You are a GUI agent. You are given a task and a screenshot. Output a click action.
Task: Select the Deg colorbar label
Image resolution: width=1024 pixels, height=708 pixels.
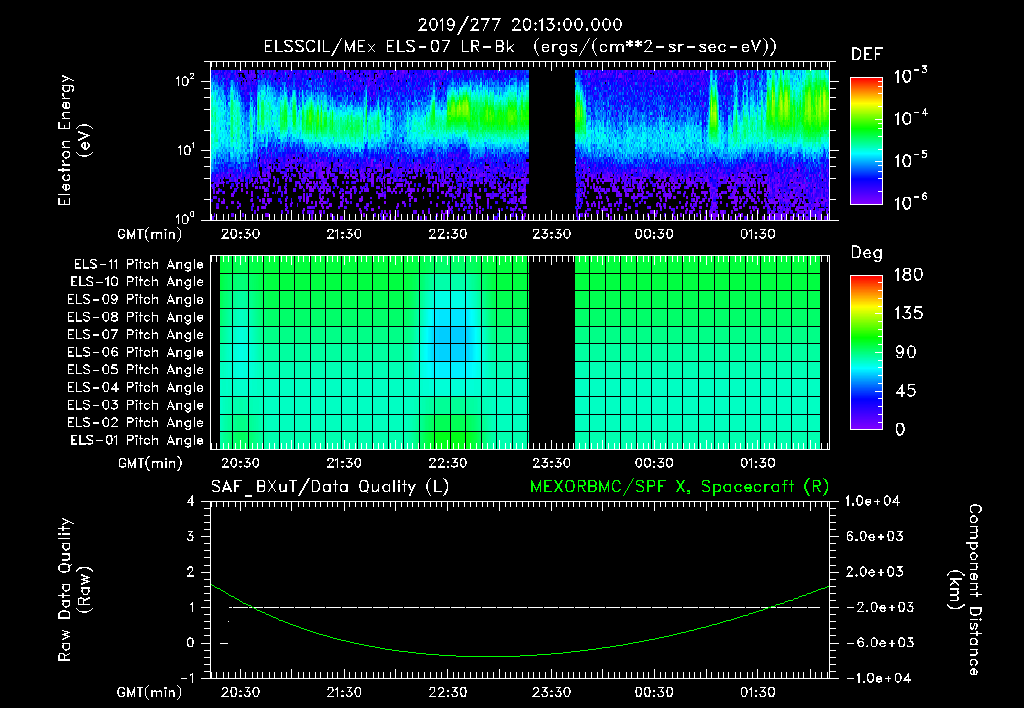click(x=867, y=253)
